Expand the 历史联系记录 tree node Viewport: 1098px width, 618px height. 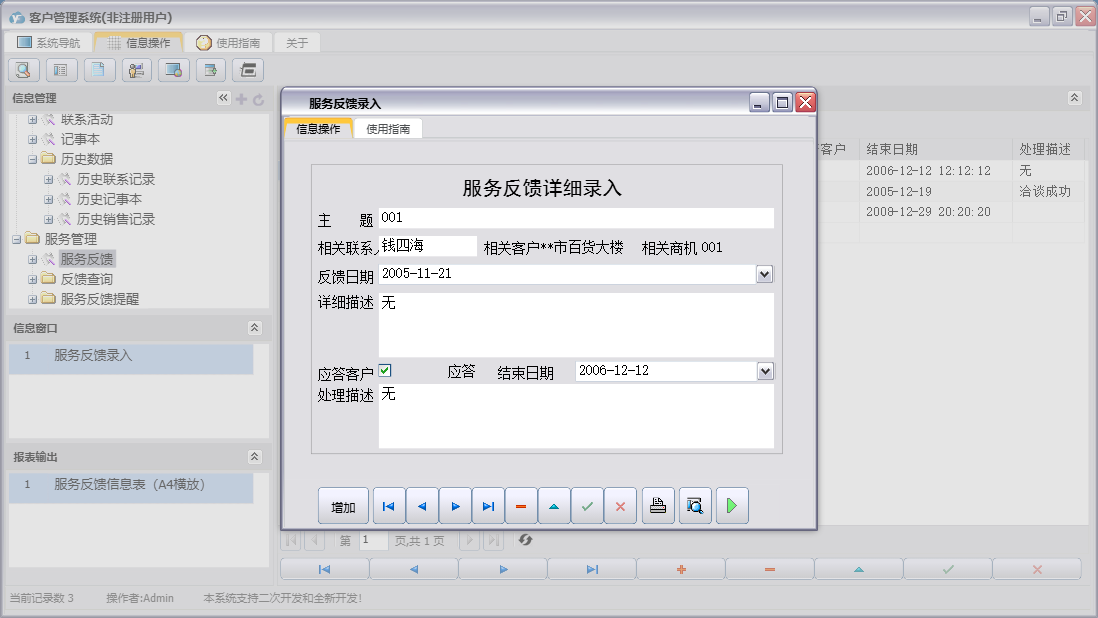coord(49,180)
